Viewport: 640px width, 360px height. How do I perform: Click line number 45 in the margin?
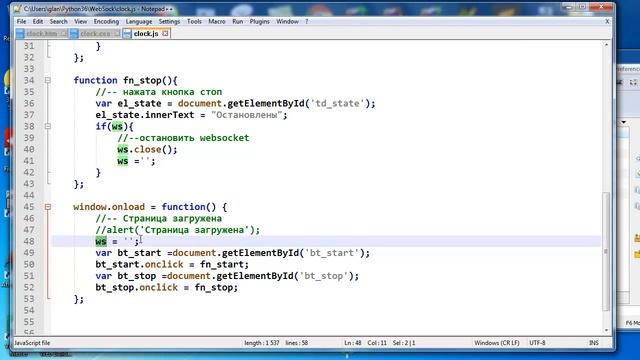pyautogui.click(x=29, y=207)
